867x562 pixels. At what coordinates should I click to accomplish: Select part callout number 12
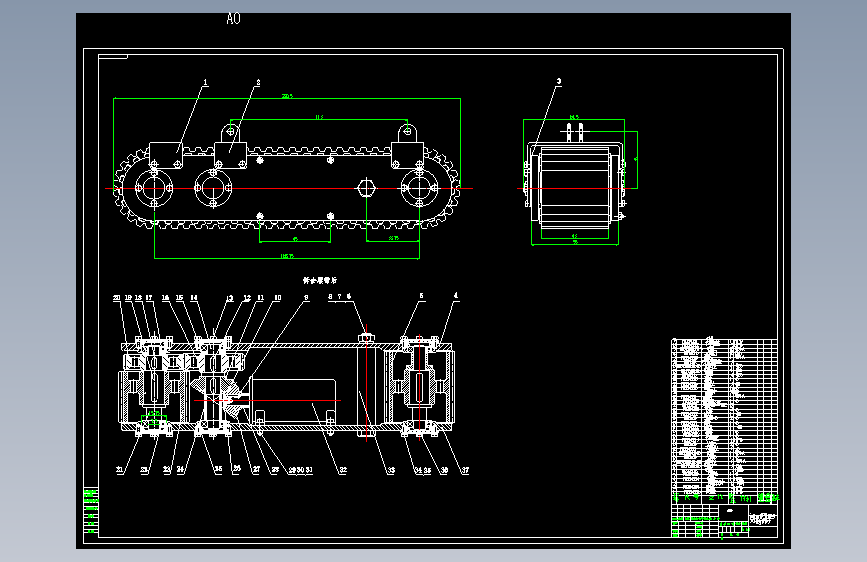(x=247, y=298)
